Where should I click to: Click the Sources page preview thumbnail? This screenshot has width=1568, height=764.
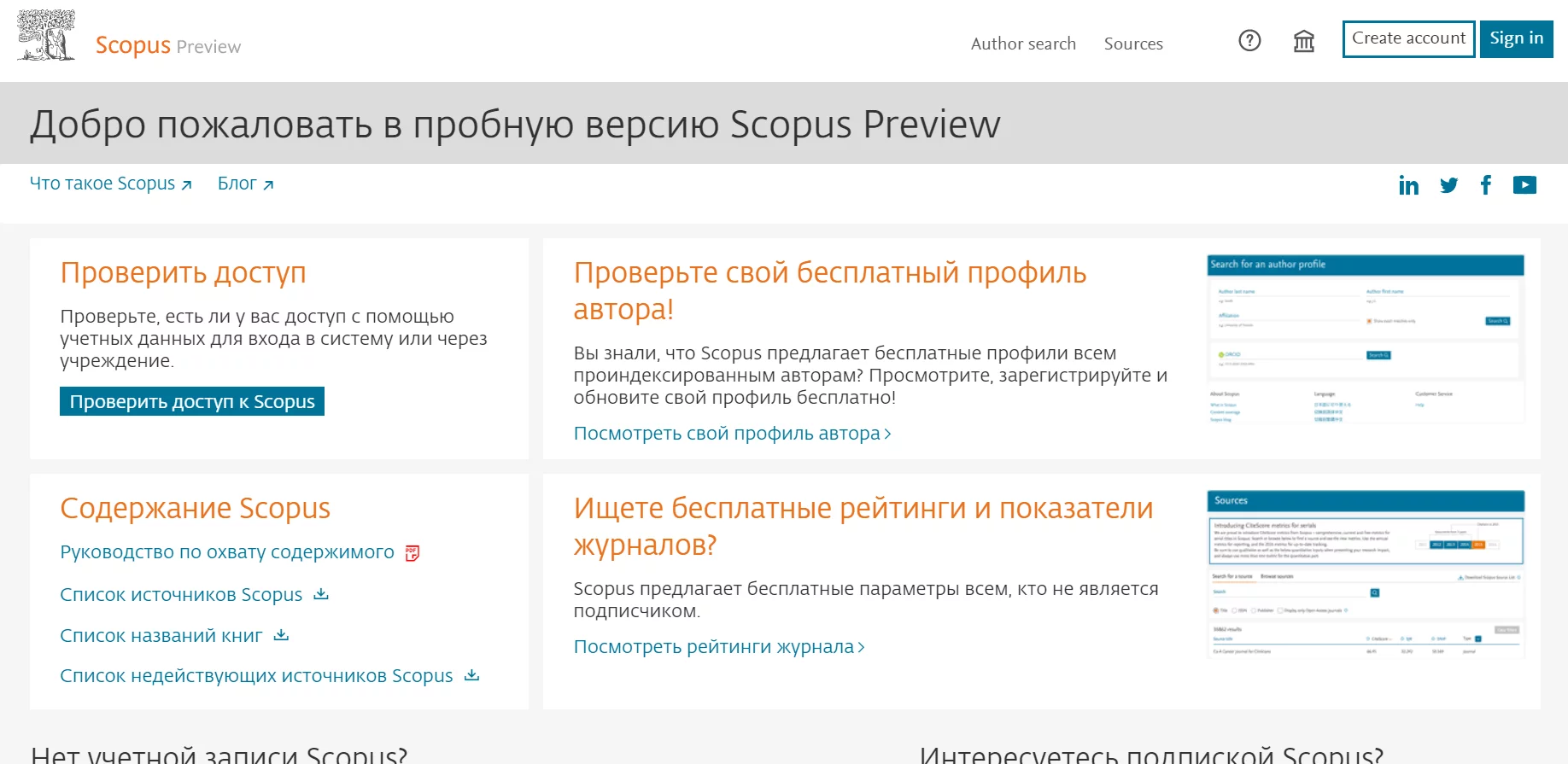click(x=1366, y=574)
